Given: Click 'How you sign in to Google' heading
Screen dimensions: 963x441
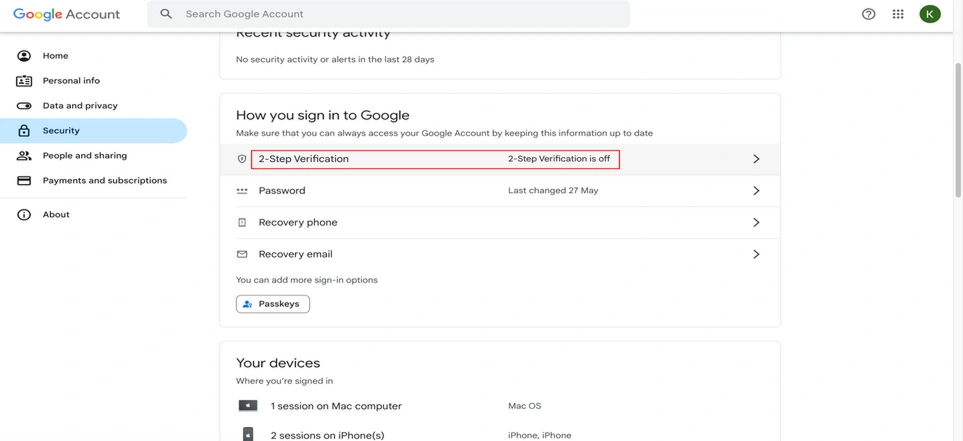Looking at the screenshot, I should (x=322, y=115).
